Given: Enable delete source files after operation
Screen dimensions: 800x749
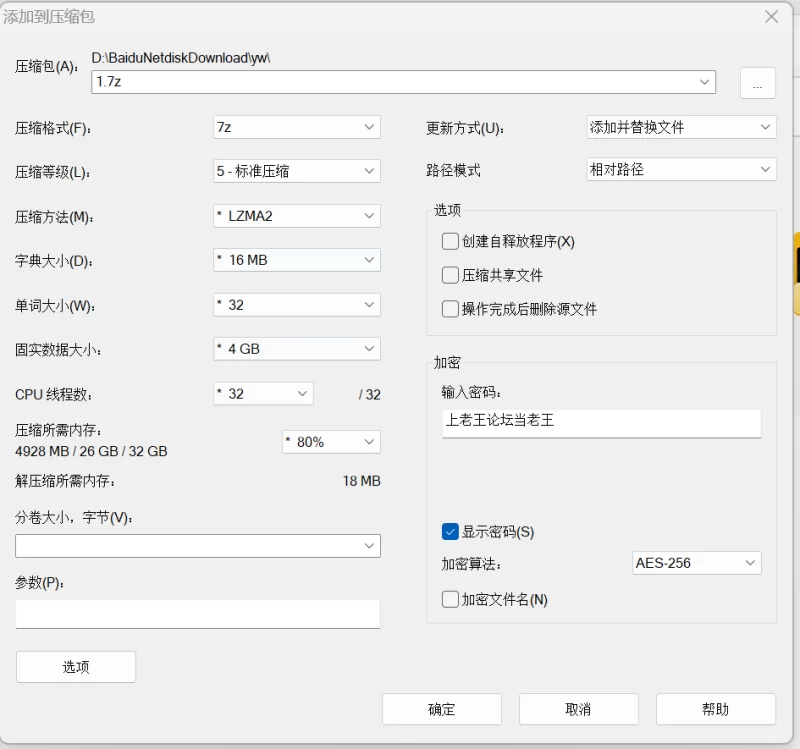Looking at the screenshot, I should (x=450, y=309).
